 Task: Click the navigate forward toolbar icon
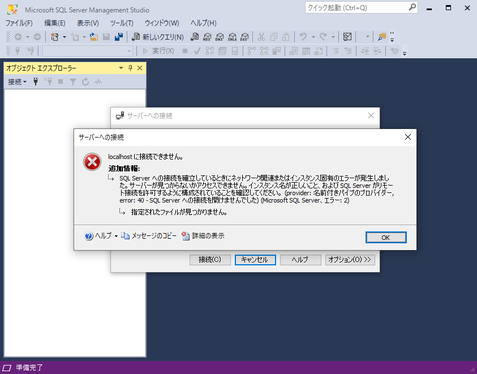tap(37, 37)
